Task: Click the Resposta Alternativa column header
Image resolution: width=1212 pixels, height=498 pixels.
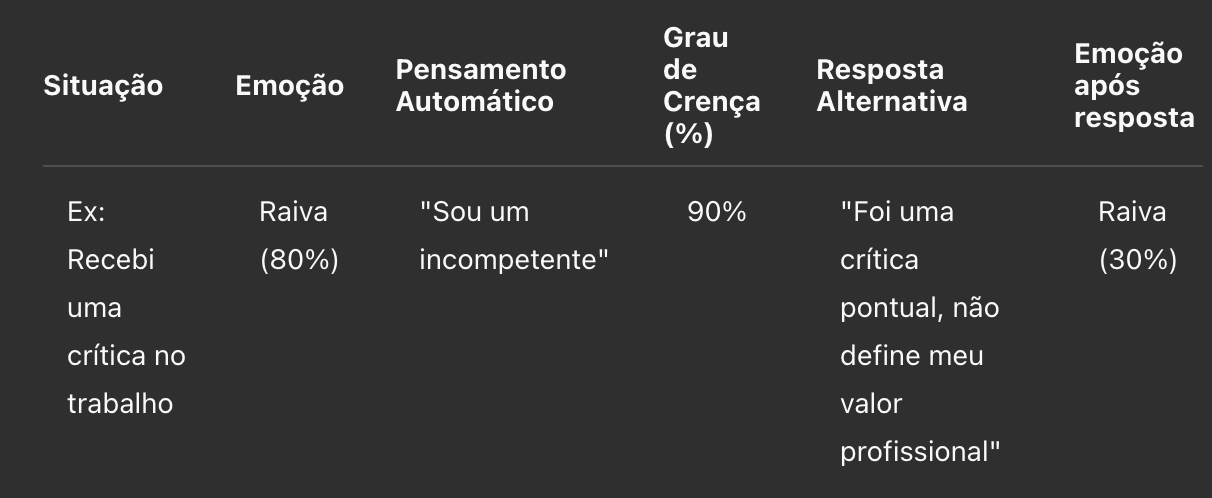Action: [892, 86]
